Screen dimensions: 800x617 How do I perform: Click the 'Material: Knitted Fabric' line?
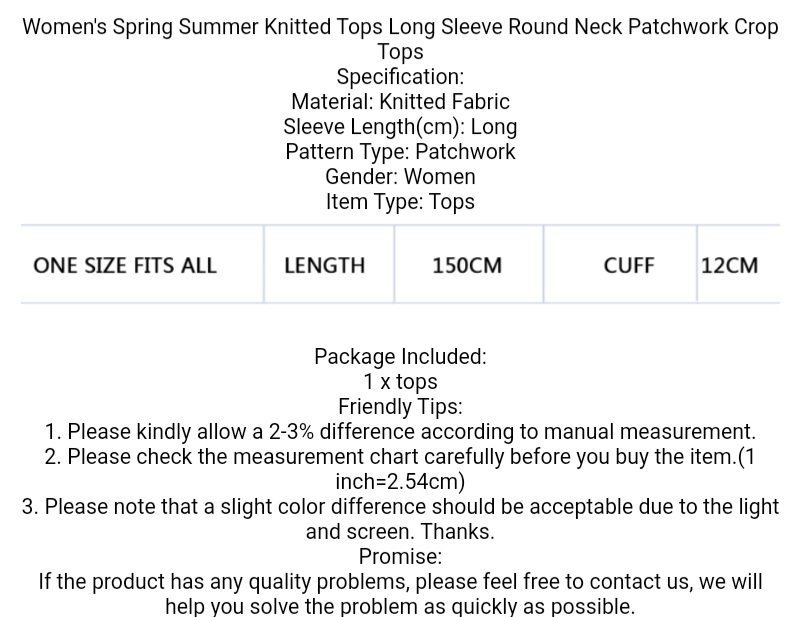400,102
